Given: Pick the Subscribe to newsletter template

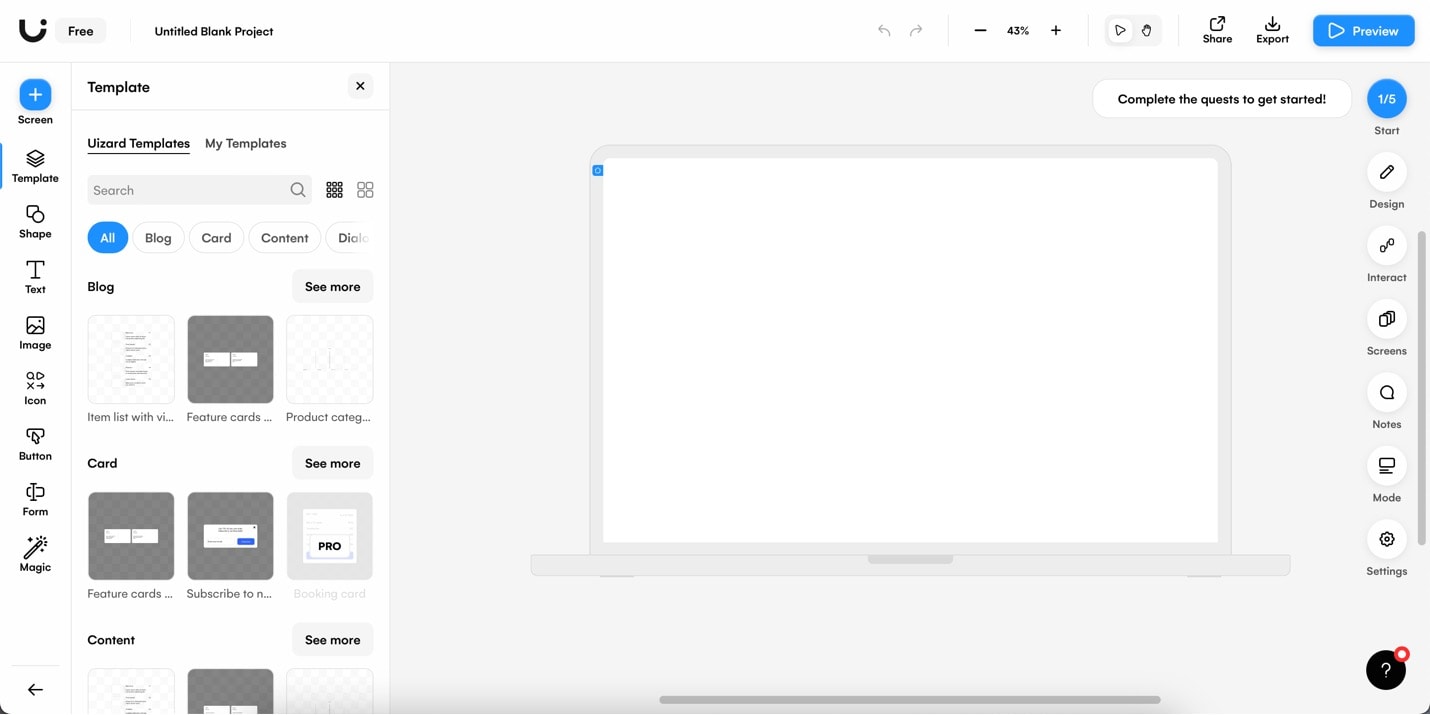Looking at the screenshot, I should [x=230, y=536].
